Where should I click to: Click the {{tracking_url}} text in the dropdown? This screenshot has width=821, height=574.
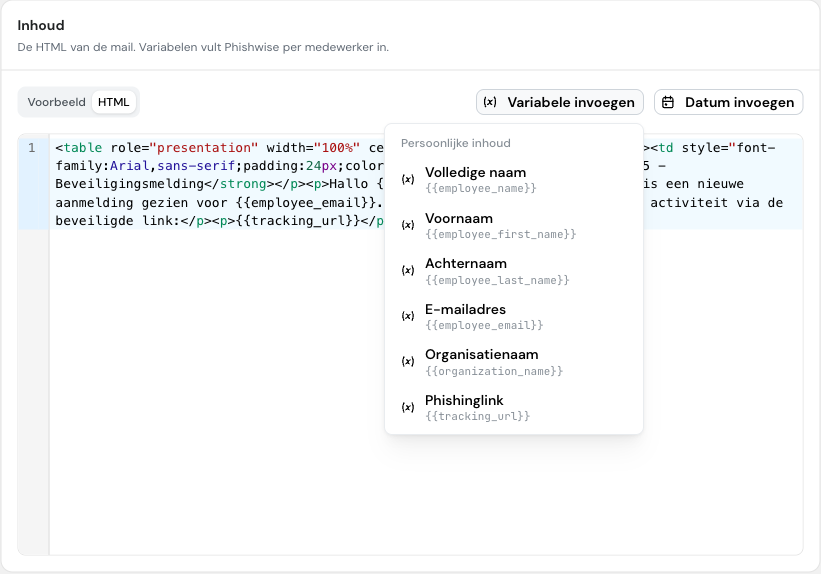click(x=478, y=416)
